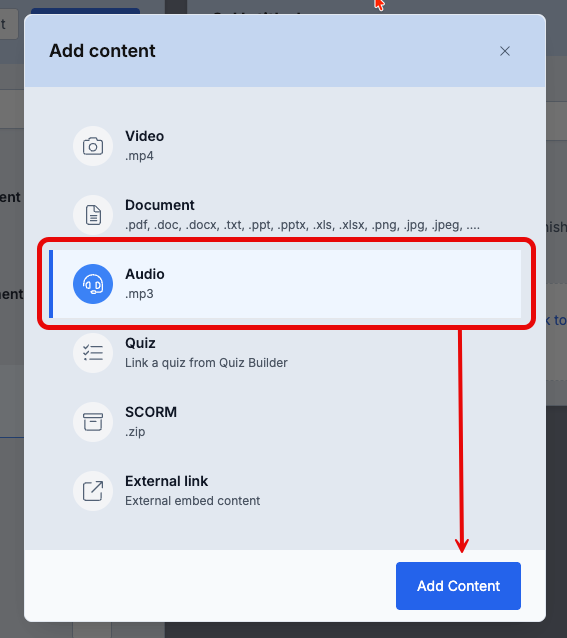Click the .mp3 format subtitle

[139, 294]
